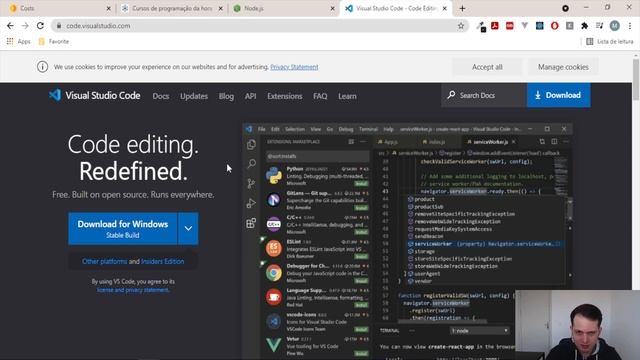This screenshot has height=360, width=640.
Task: Open a new browser tab
Action: (x=462, y=8)
